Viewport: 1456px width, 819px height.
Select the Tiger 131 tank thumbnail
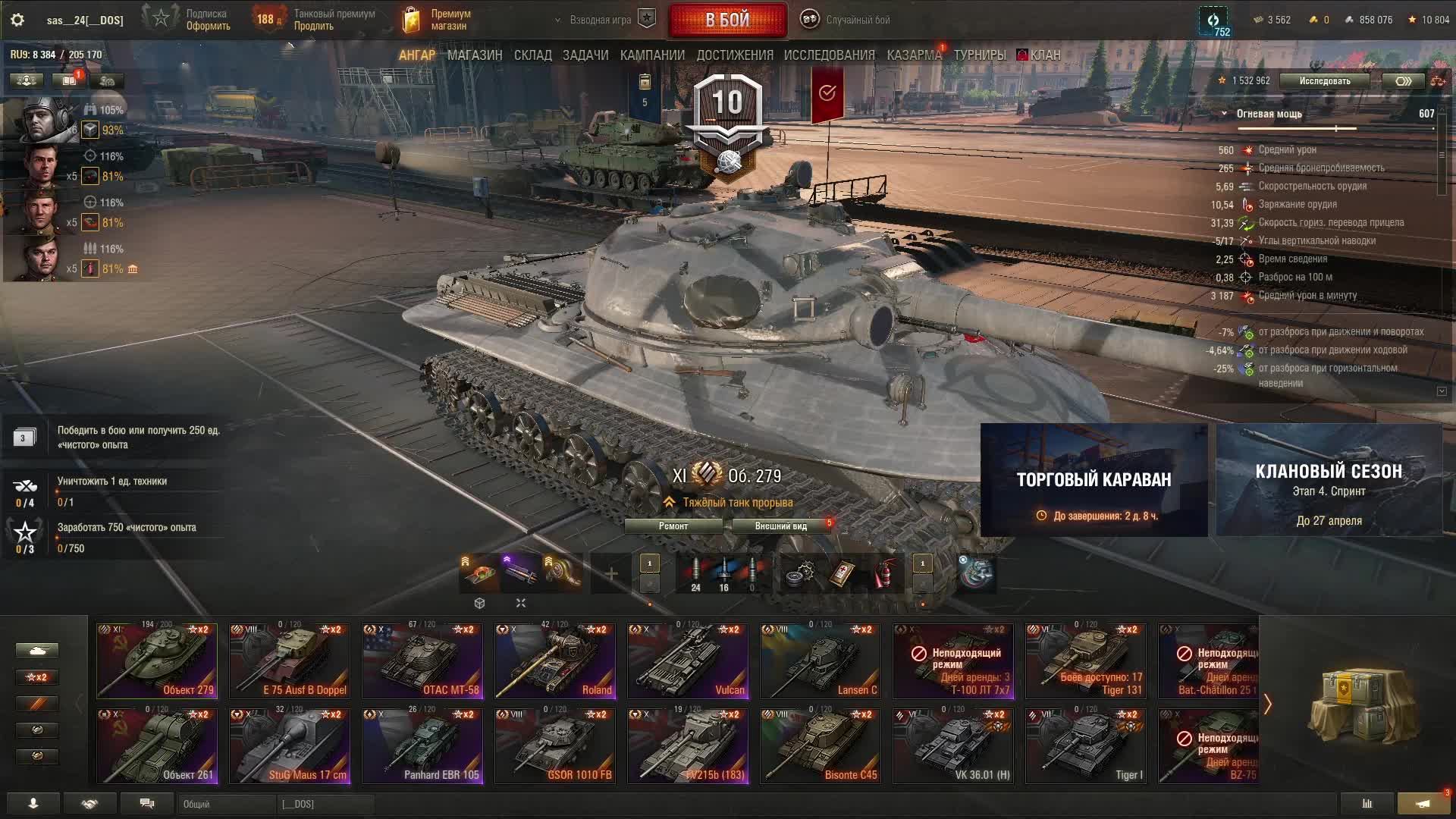[x=1085, y=661]
